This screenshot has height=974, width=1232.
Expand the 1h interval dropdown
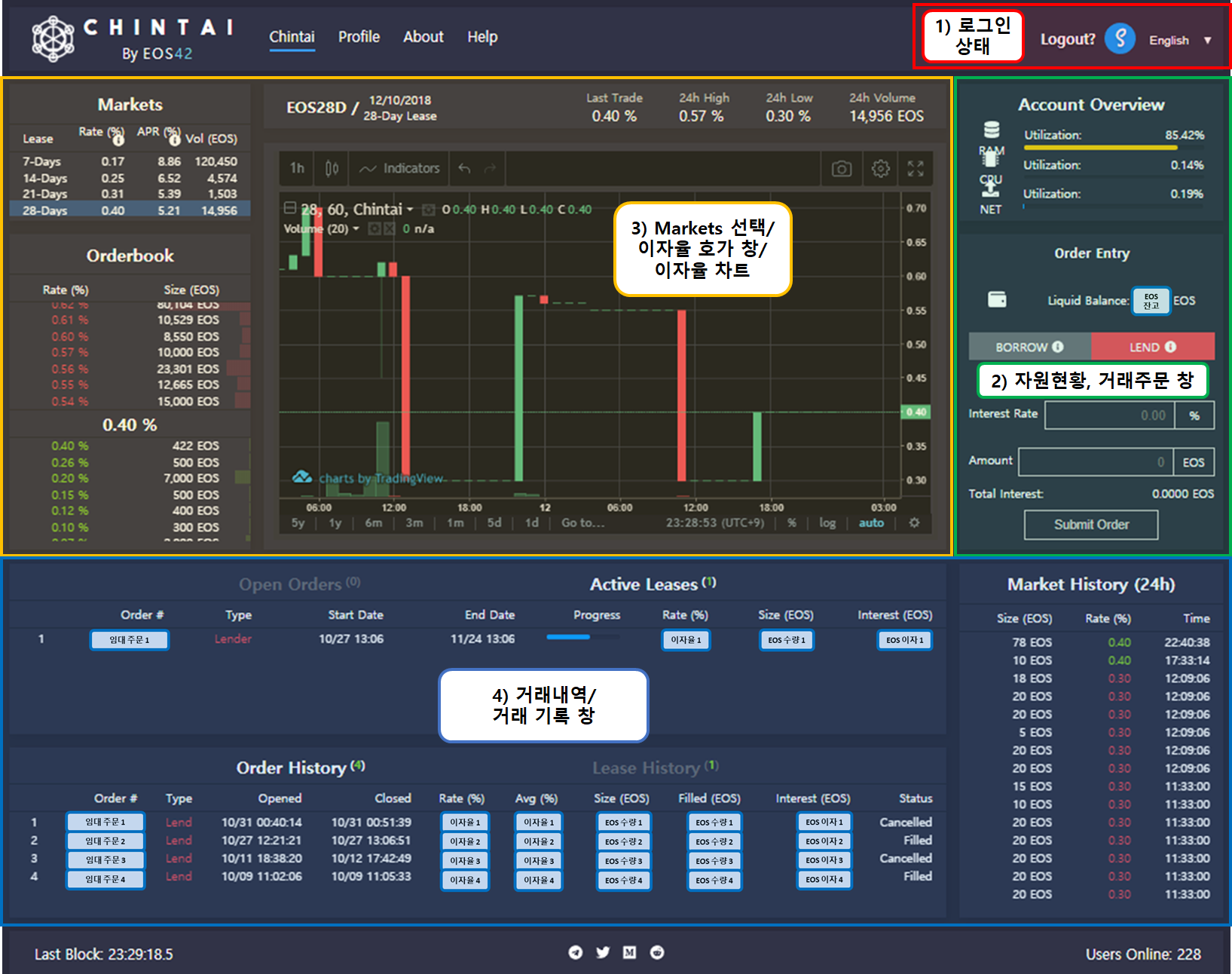[298, 169]
